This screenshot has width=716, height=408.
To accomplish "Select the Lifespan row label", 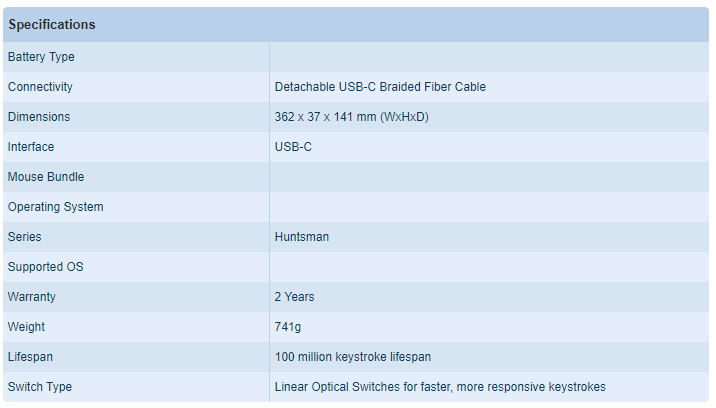I will pyautogui.click(x=31, y=357).
